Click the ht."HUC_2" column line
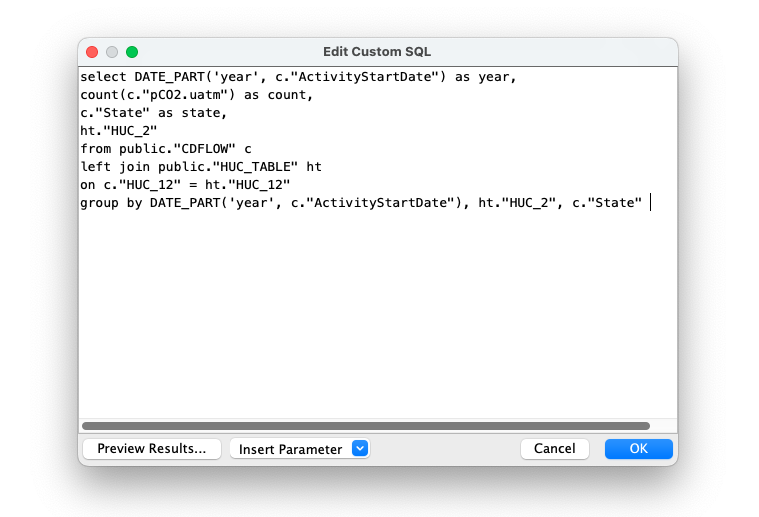Image resolution: width=759 pixels, height=517 pixels. [x=119, y=131]
